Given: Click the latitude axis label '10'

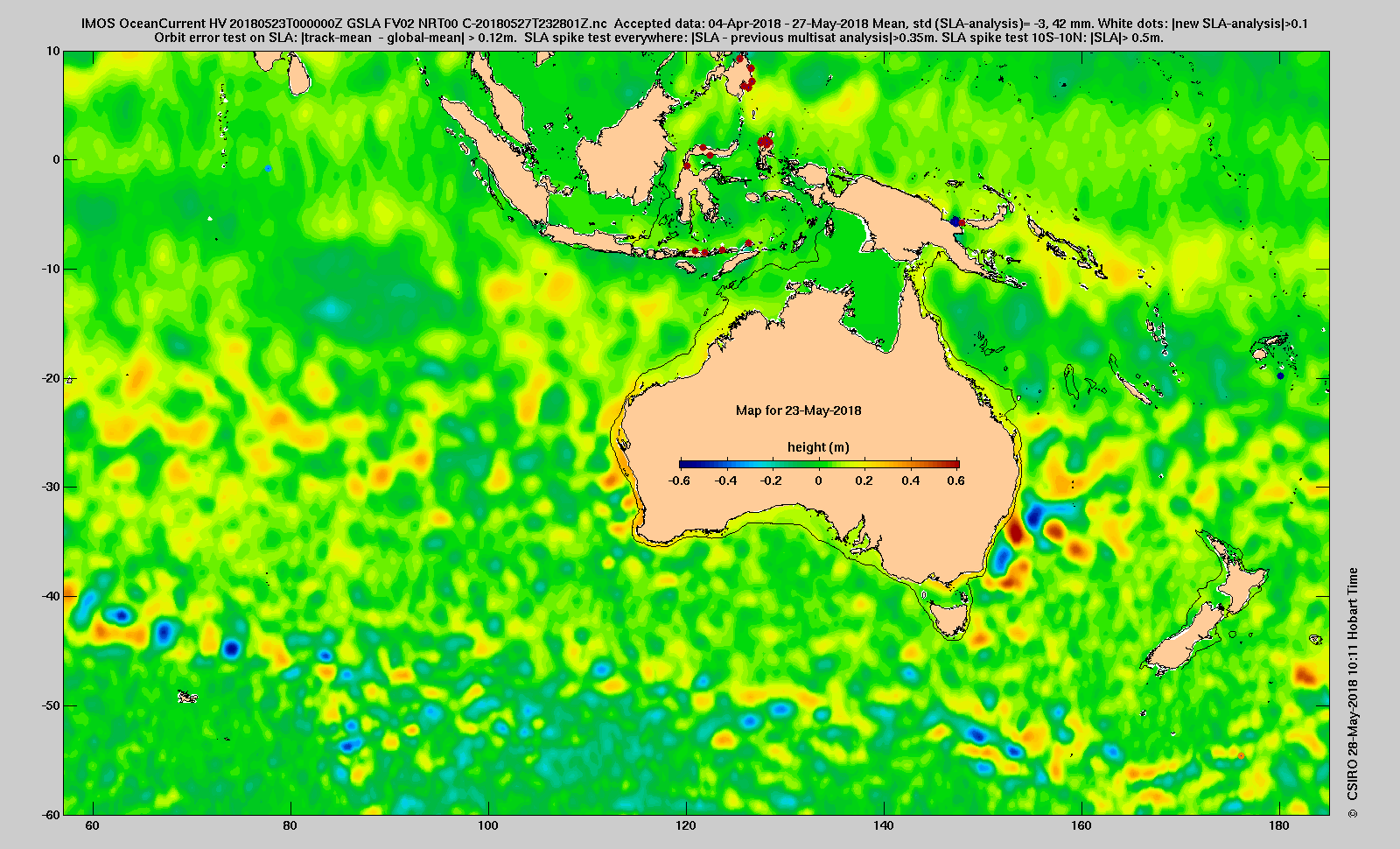Looking at the screenshot, I should pos(54,51).
